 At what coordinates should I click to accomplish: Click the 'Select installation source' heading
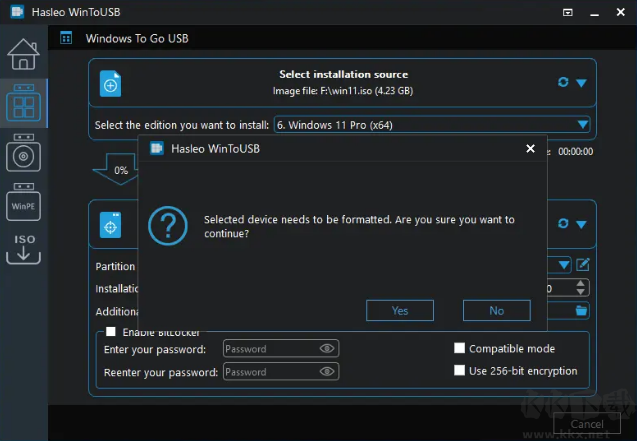tap(343, 74)
